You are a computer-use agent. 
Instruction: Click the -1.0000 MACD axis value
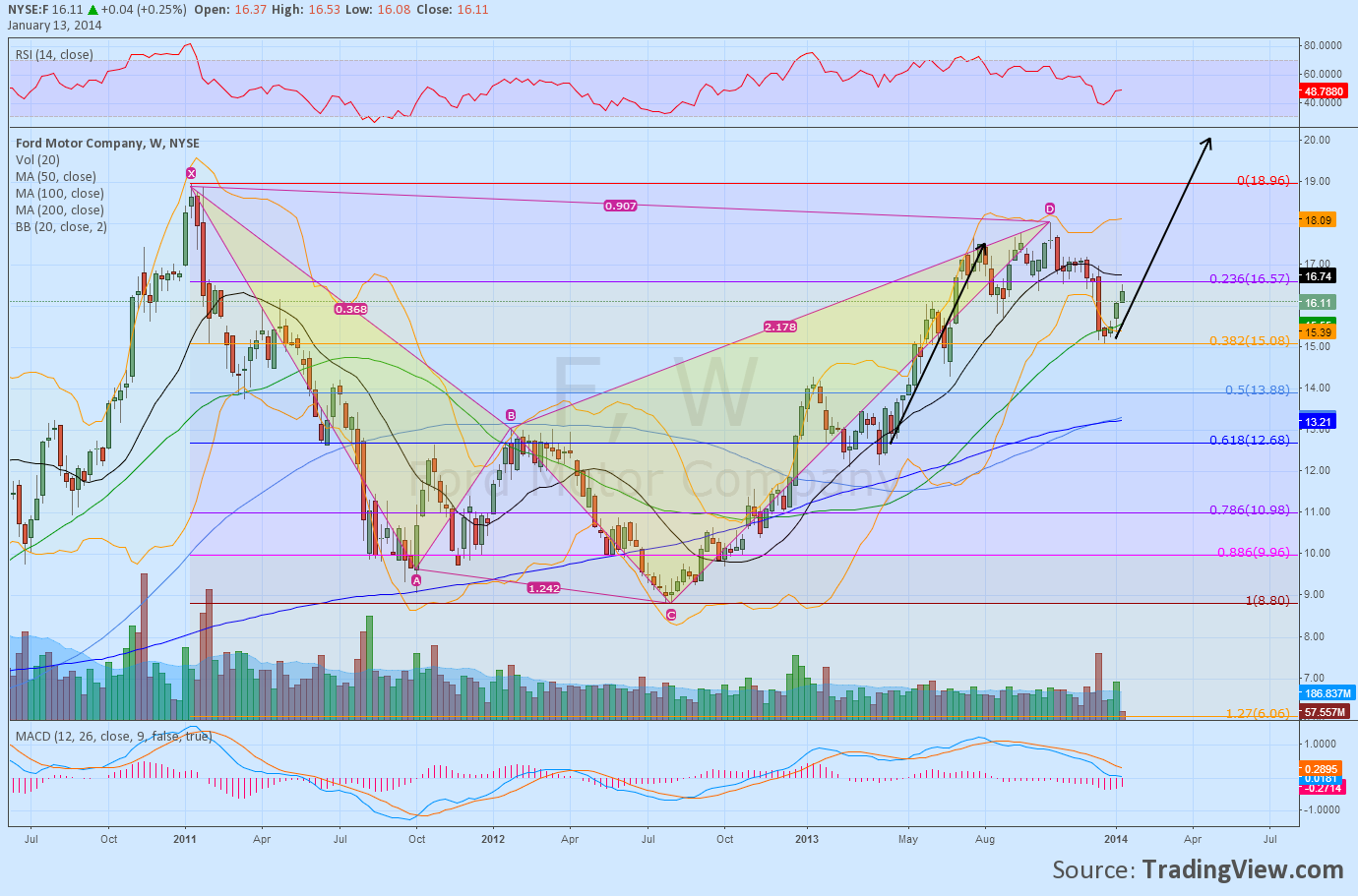pyautogui.click(x=1320, y=810)
